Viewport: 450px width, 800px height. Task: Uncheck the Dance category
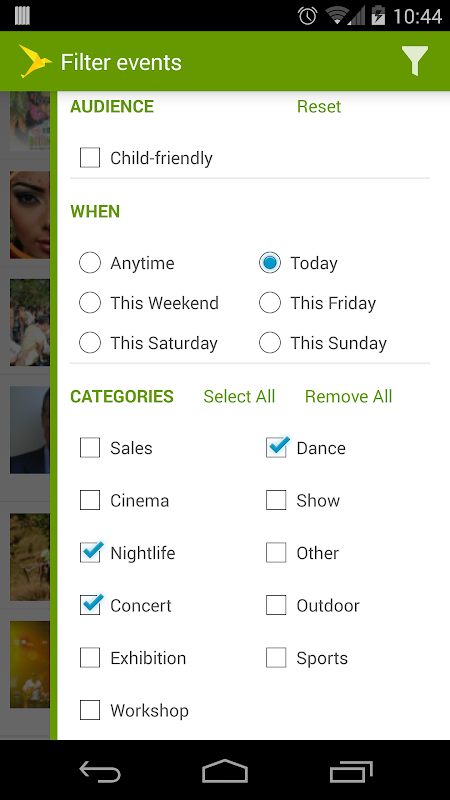pos(276,447)
